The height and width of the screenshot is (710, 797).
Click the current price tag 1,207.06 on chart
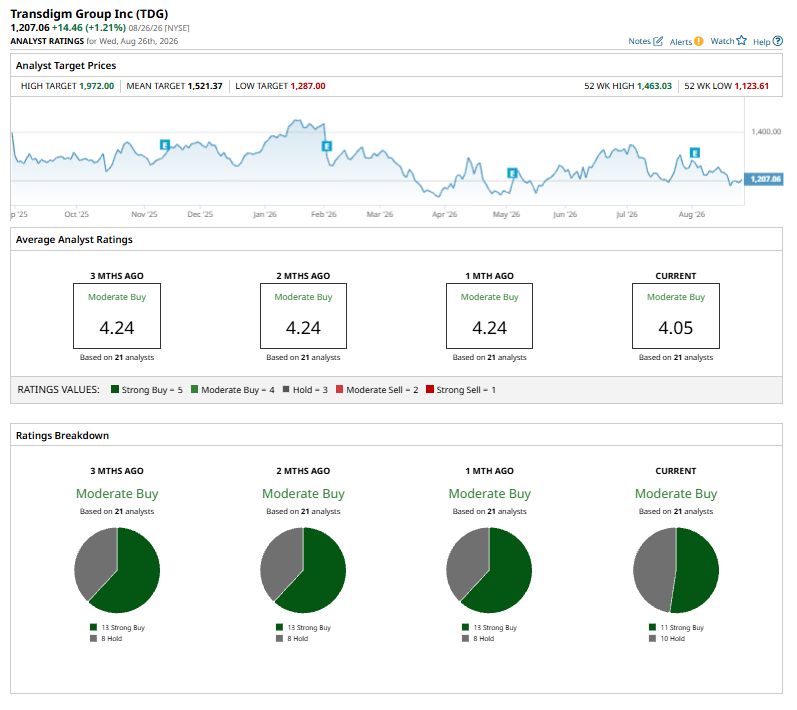763,179
